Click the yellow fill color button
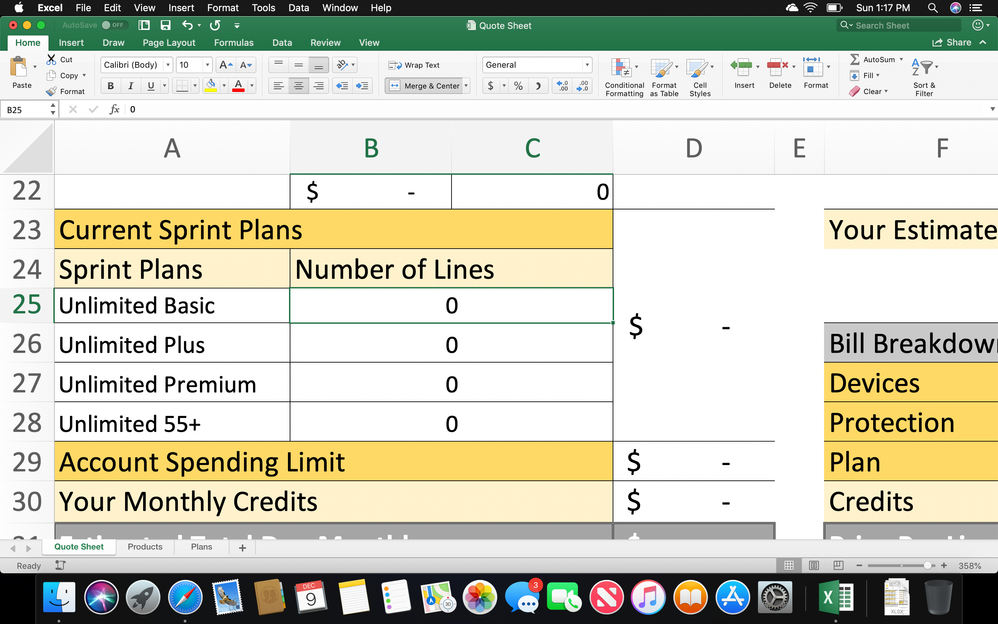The height and width of the screenshot is (624, 998). [x=211, y=85]
